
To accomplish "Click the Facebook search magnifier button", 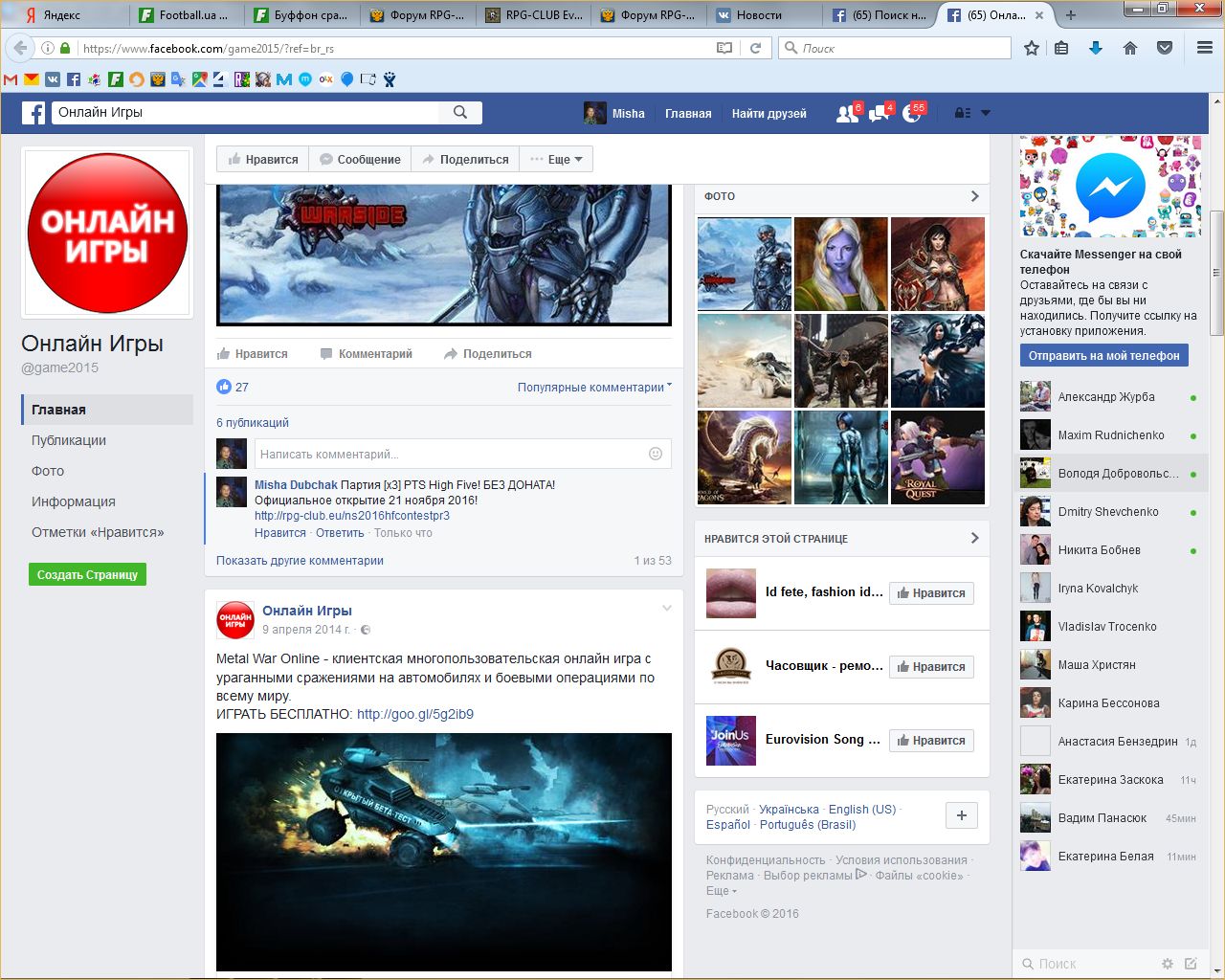I will pyautogui.click(x=460, y=113).
